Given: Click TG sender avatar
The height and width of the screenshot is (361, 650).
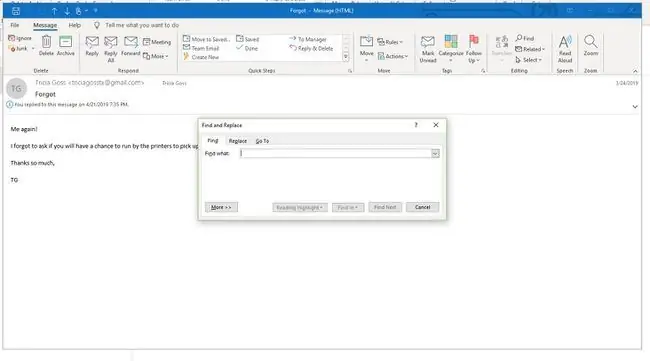Looking at the screenshot, I should [x=16, y=88].
